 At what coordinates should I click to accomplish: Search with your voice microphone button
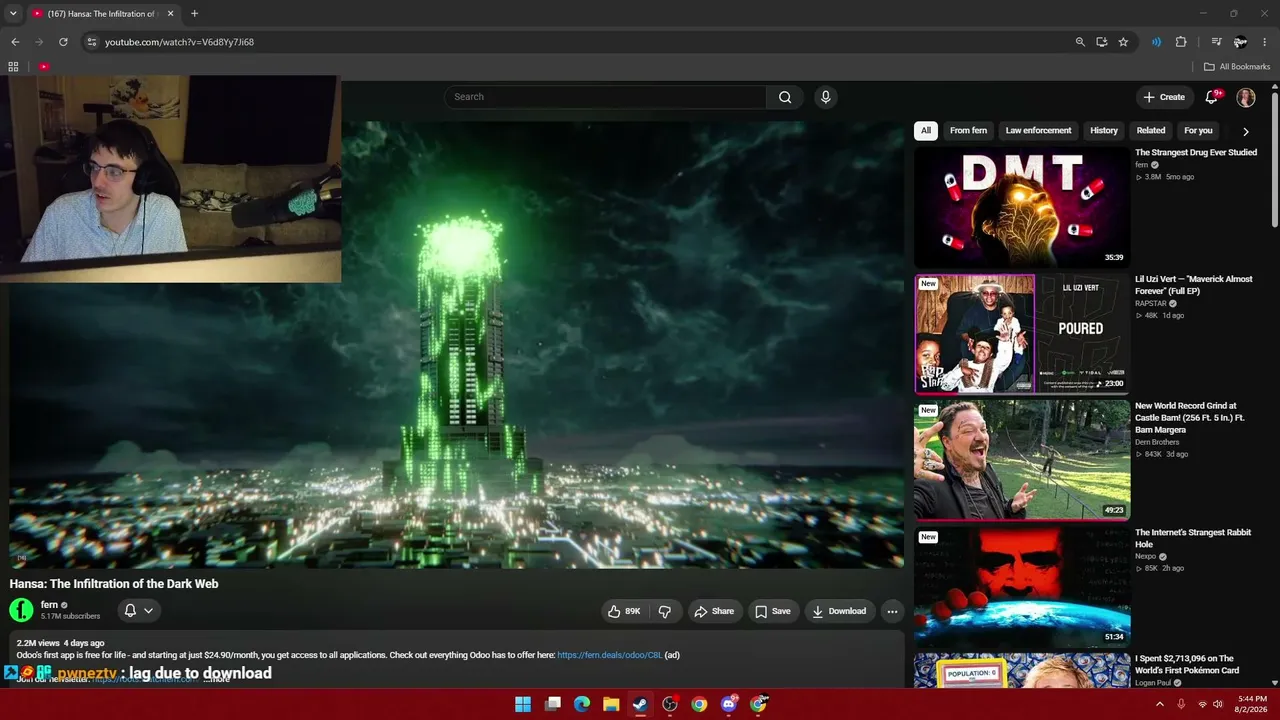825,97
